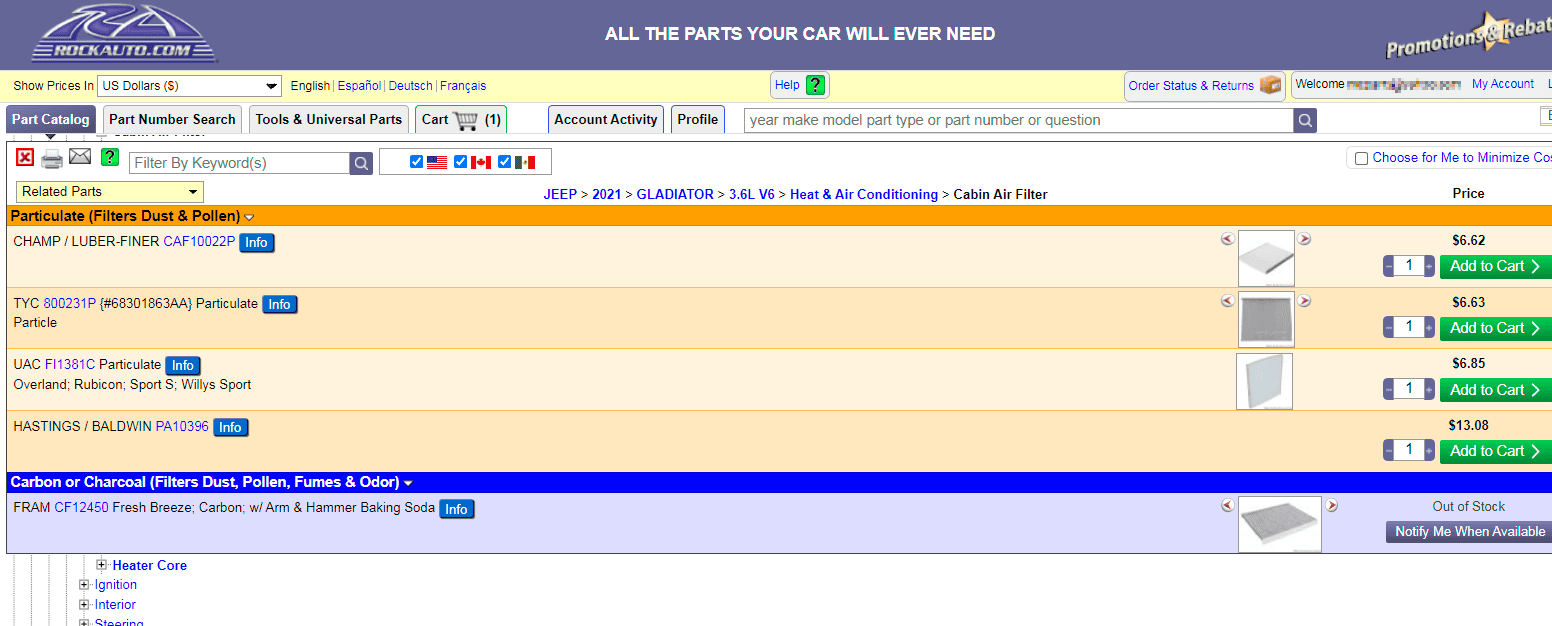Open the My Account link
The image size is (1552, 626).
1503,84
